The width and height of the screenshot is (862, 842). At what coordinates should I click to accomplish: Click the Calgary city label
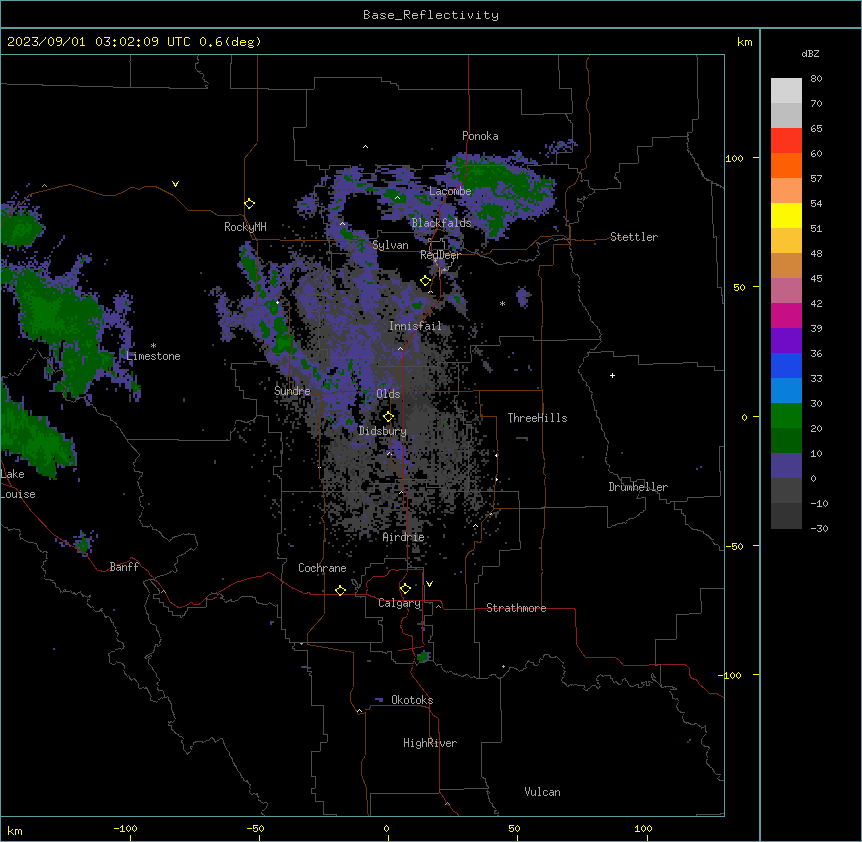399,603
